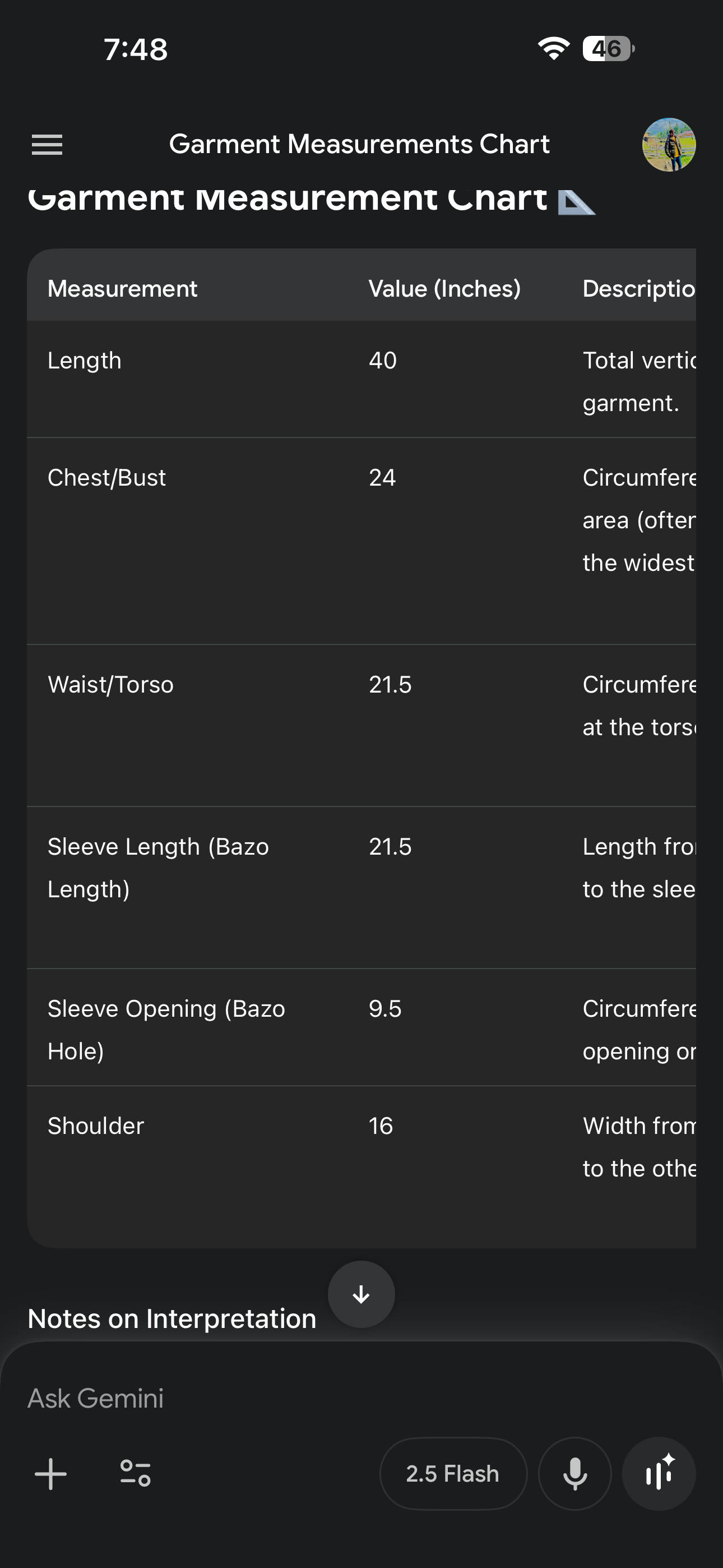The image size is (723, 1568).
Task: Tap the battery indicator showing 46
Action: coord(608,49)
